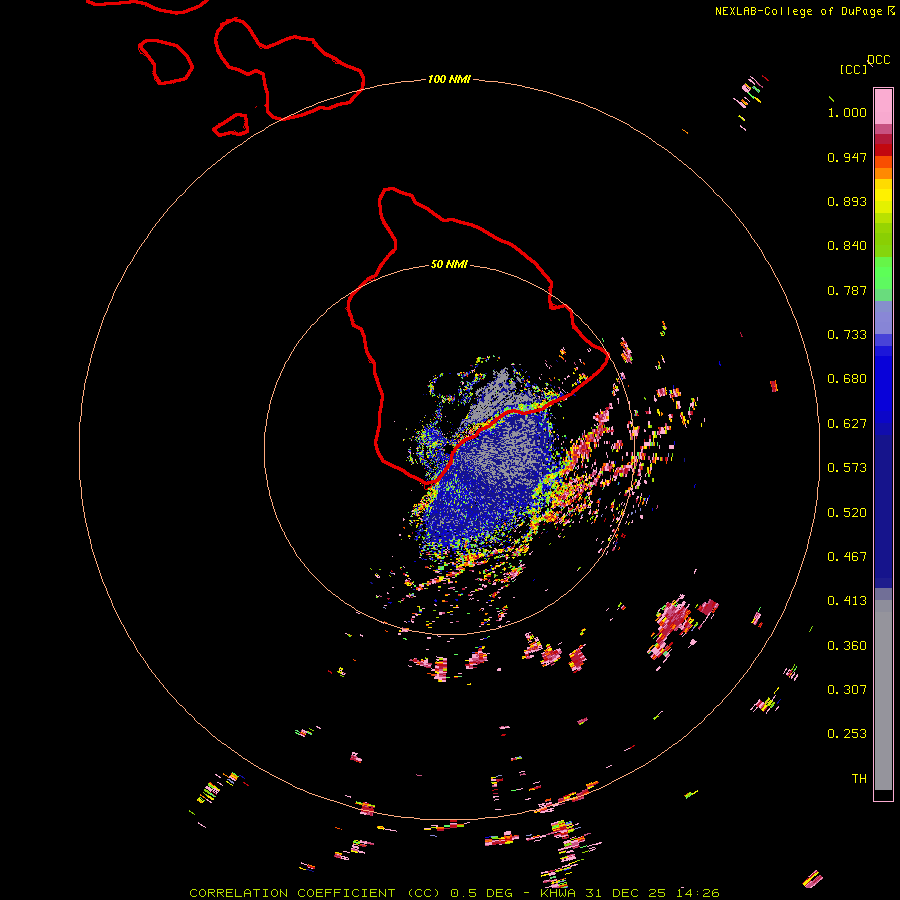
Task: Click the 0.573 value on the color scale
Action: tap(847, 468)
